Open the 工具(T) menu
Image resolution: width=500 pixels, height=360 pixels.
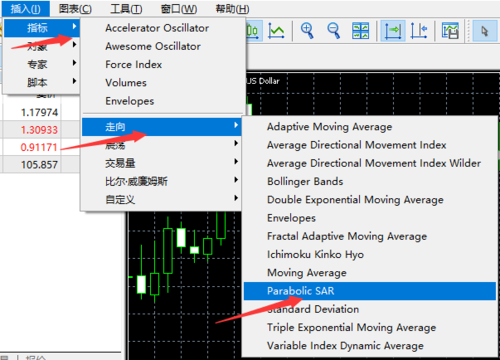pyautogui.click(x=126, y=9)
